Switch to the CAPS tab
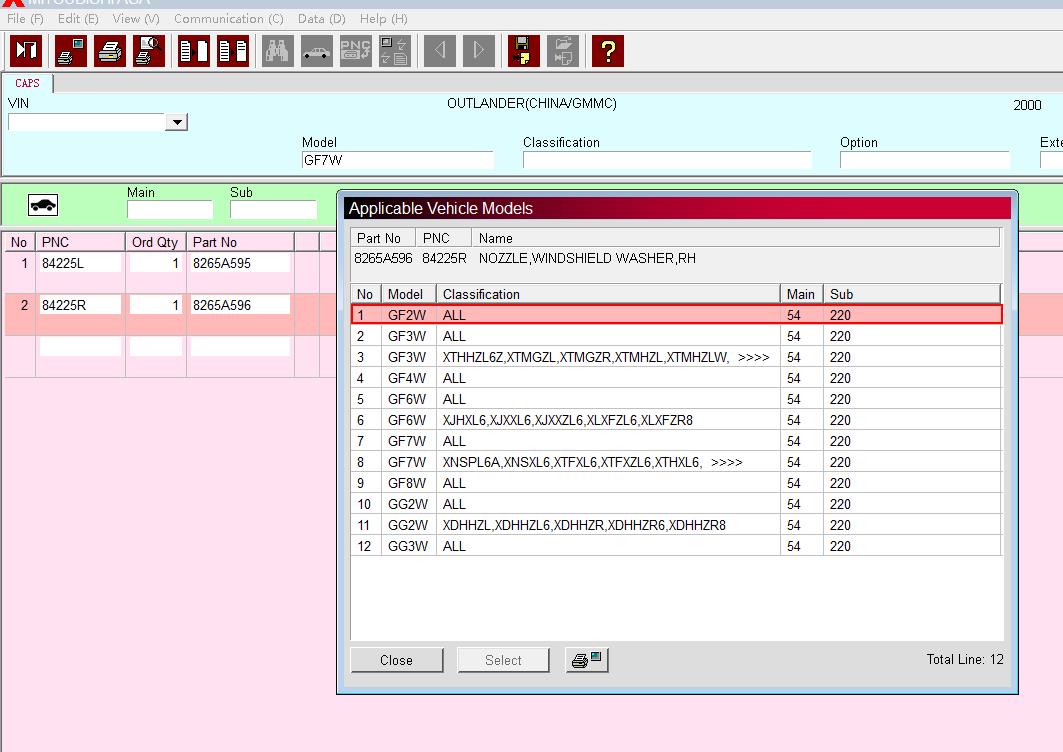This screenshot has width=1063, height=752. point(27,84)
